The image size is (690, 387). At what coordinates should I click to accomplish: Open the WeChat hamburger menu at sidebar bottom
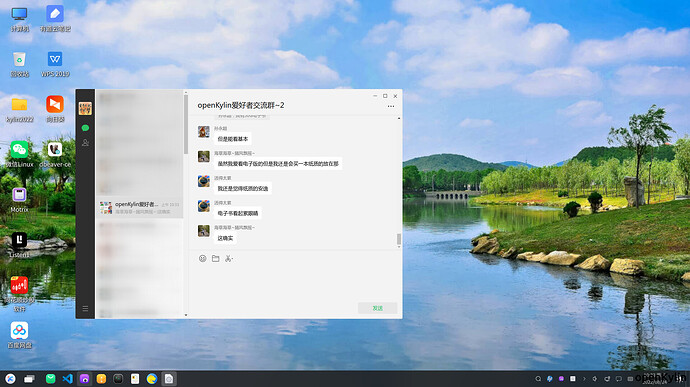(x=85, y=309)
